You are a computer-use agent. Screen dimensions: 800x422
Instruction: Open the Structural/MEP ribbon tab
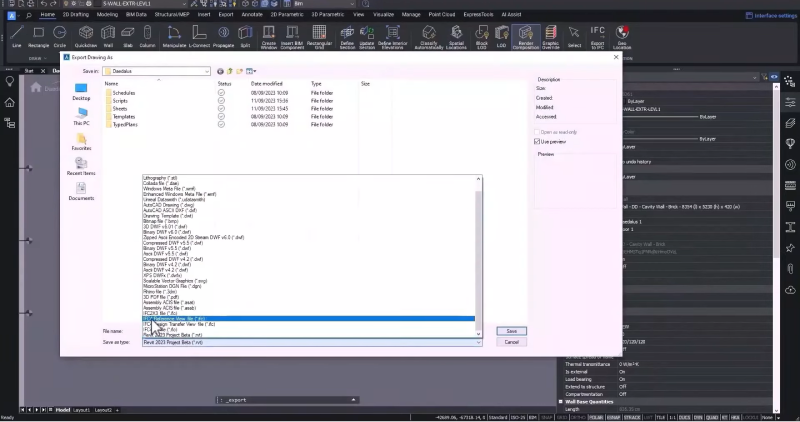point(172,15)
